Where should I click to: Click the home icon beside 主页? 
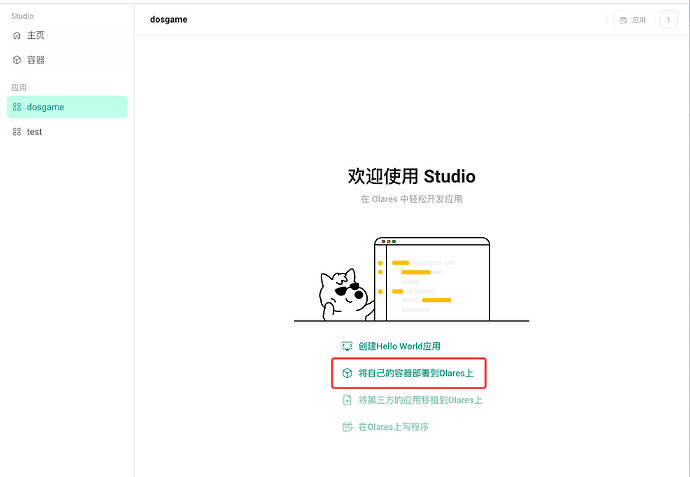point(17,36)
